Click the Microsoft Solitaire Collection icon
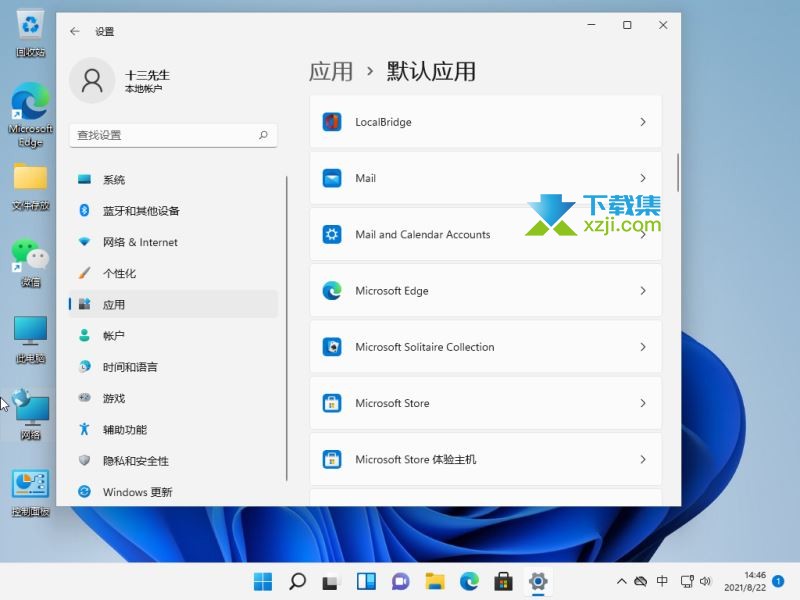 pyautogui.click(x=332, y=347)
